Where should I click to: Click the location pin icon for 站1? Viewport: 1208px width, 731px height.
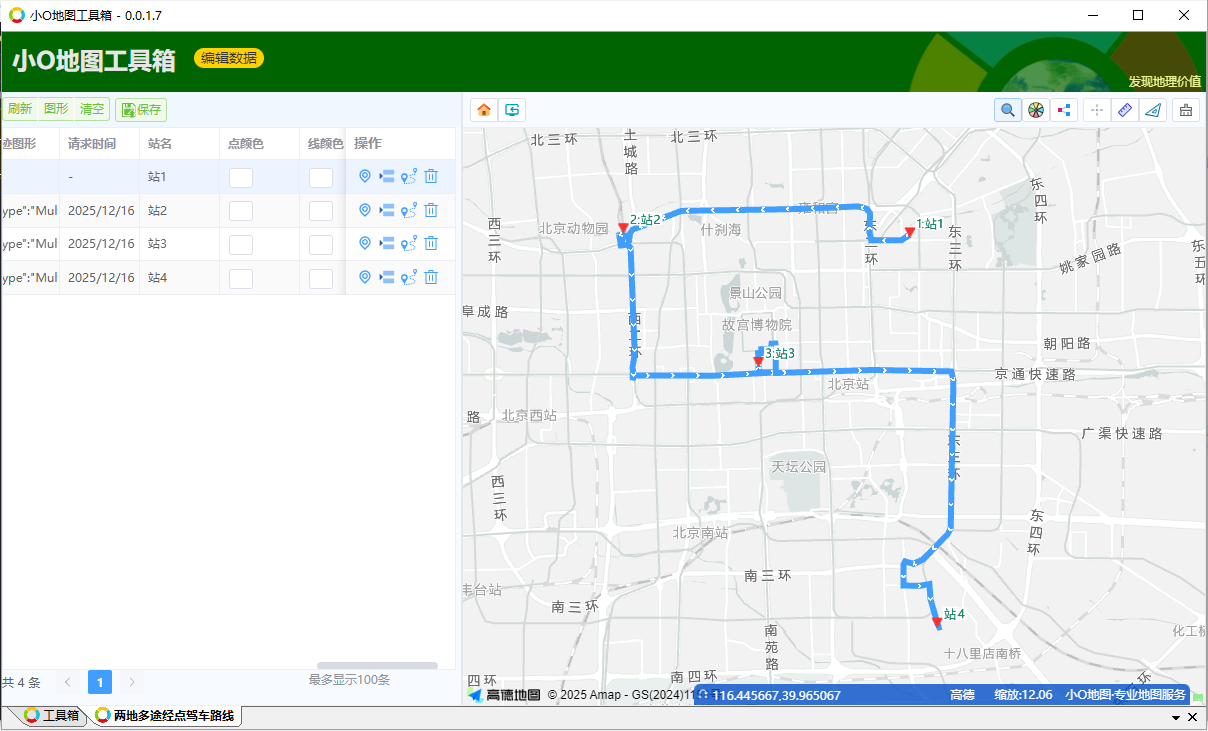[x=365, y=176]
